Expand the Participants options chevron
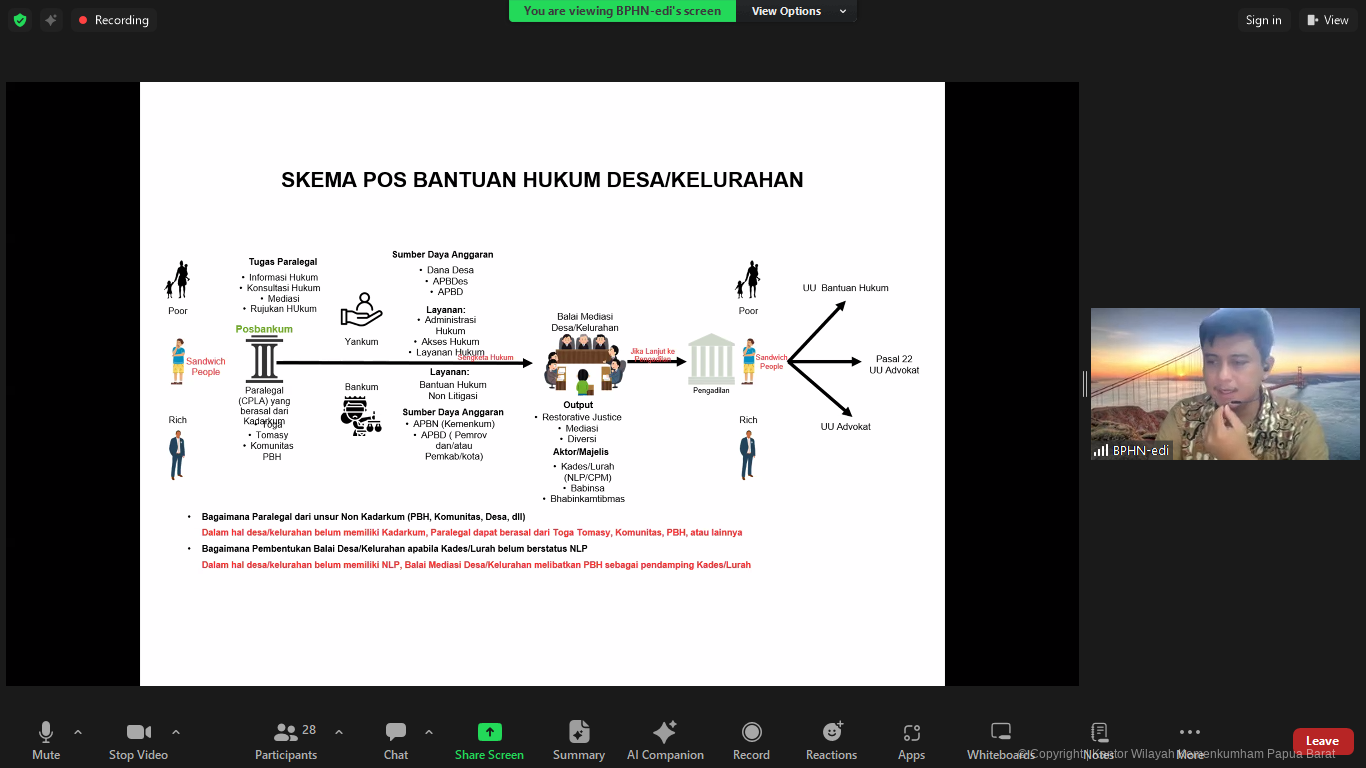The image size is (1366, 768). pyautogui.click(x=337, y=731)
